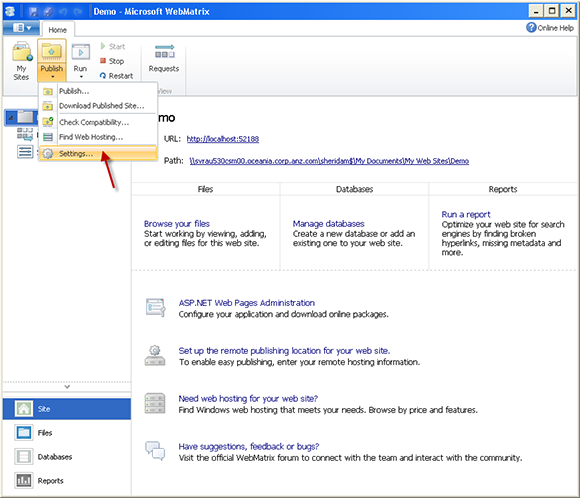Open the Requests view icon
The image size is (580, 498).
(164, 52)
